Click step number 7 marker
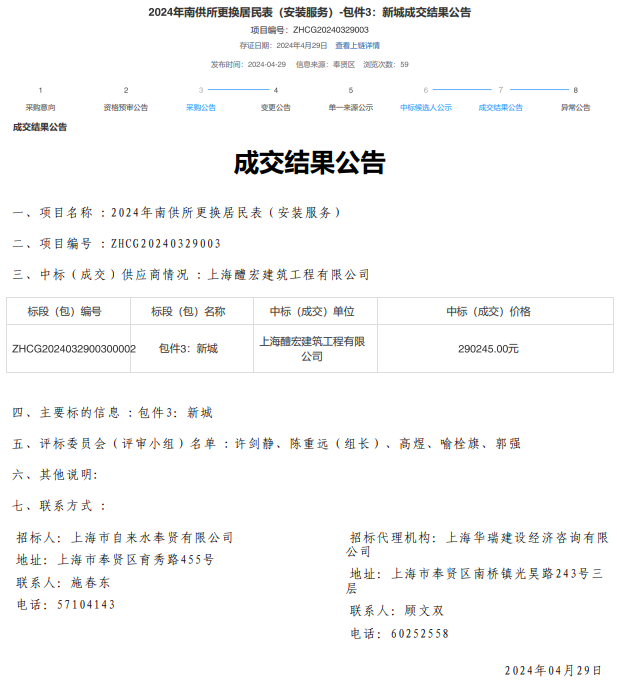 pos(500,90)
